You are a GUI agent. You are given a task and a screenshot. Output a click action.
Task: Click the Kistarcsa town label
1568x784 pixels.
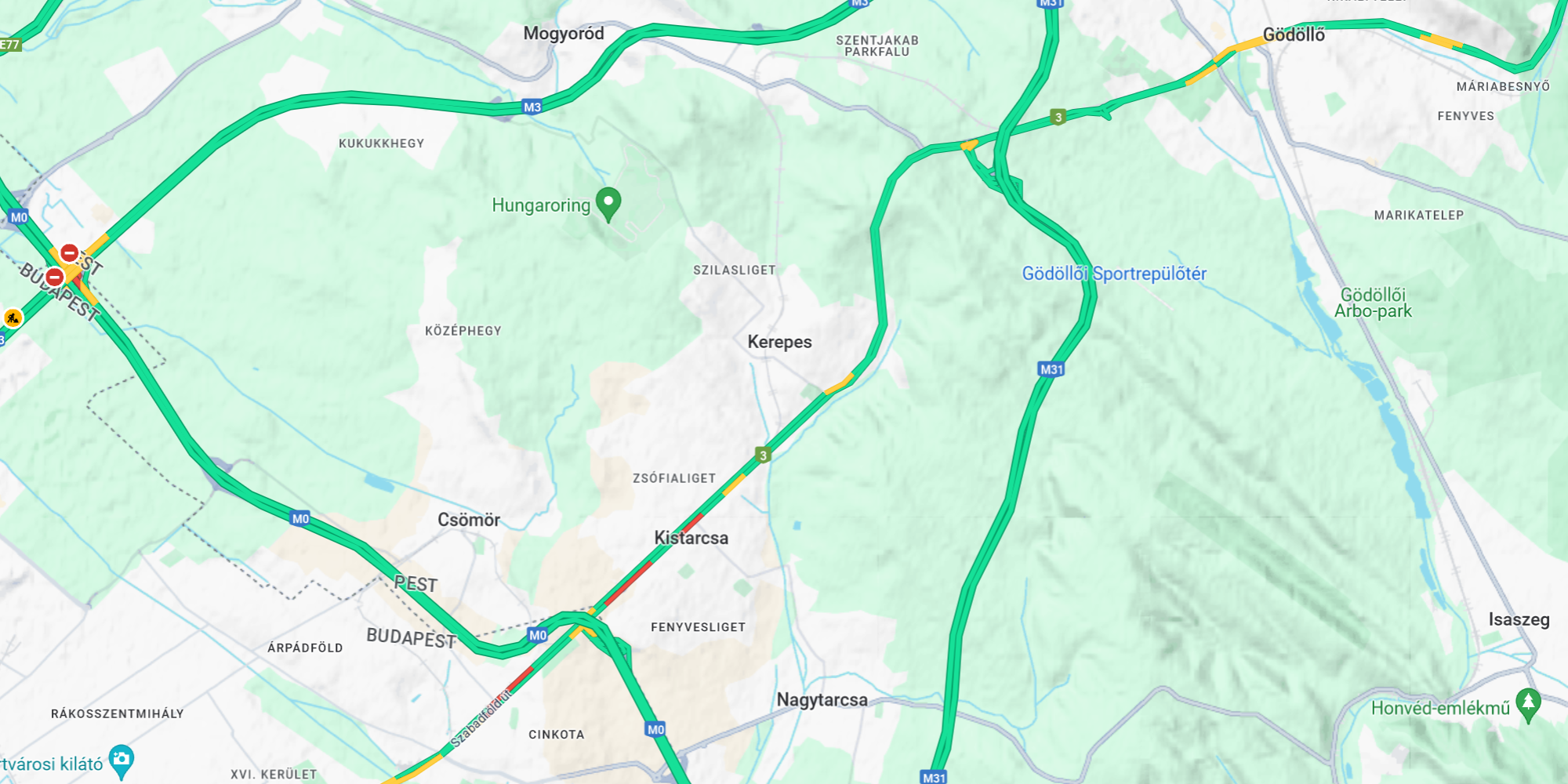691,538
